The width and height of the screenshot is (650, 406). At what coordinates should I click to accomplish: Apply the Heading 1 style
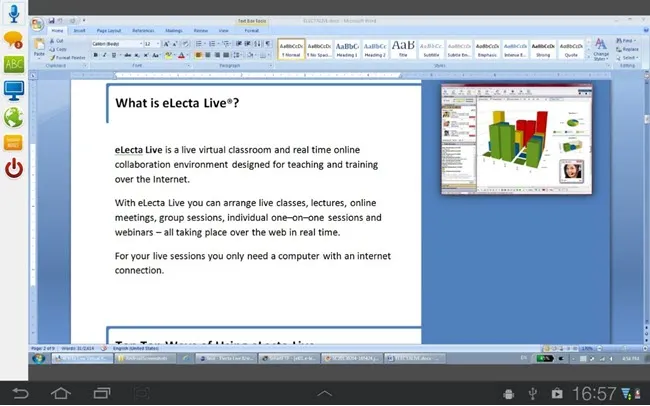click(x=347, y=49)
